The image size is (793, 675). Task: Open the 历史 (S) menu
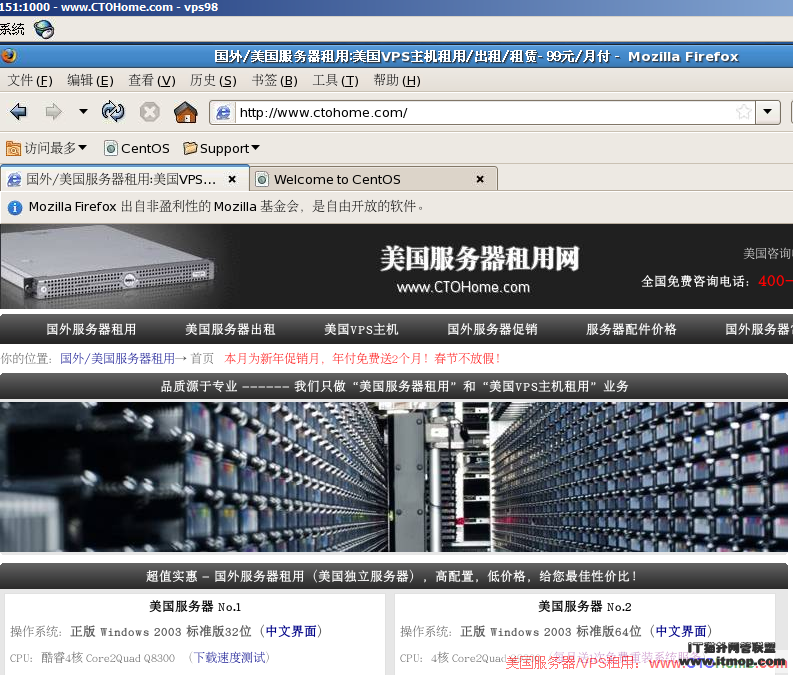pyautogui.click(x=213, y=80)
